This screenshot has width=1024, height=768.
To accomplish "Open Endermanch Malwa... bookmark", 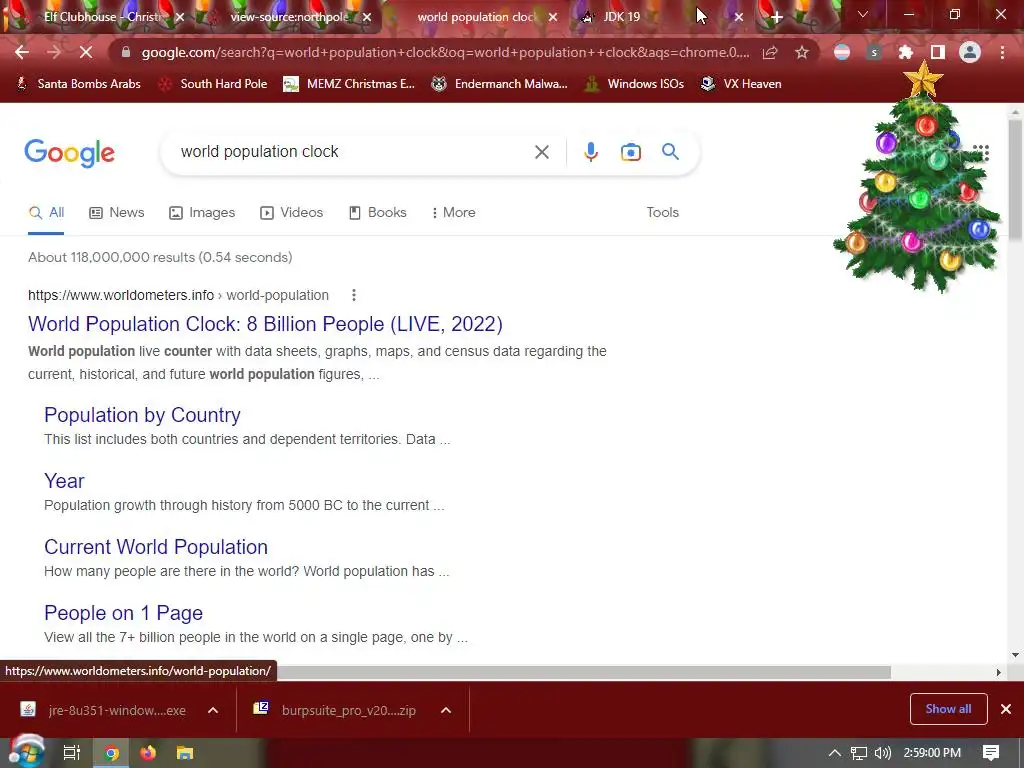I will tap(500, 84).
